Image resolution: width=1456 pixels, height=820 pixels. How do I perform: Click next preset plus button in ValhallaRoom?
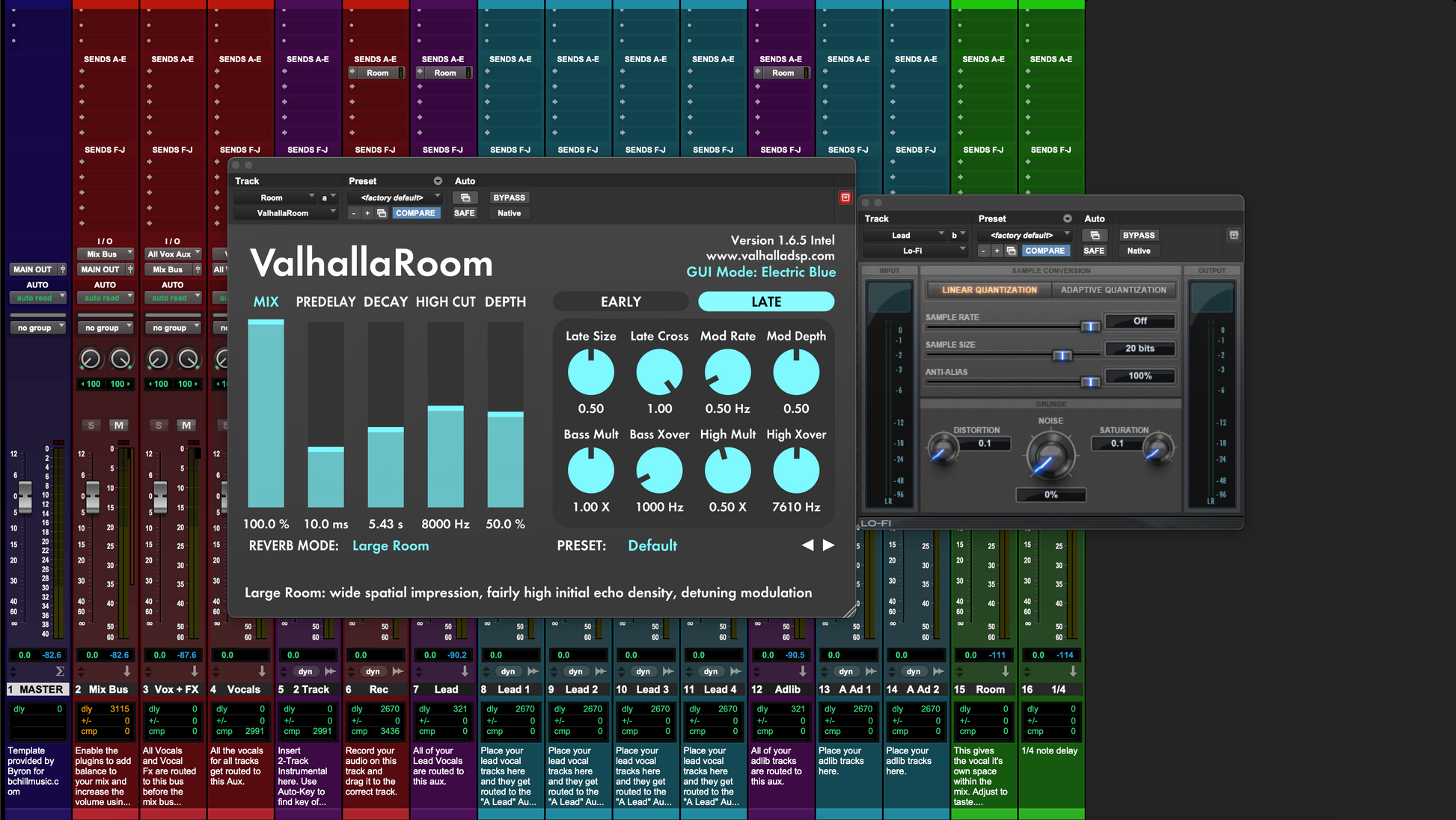click(367, 213)
